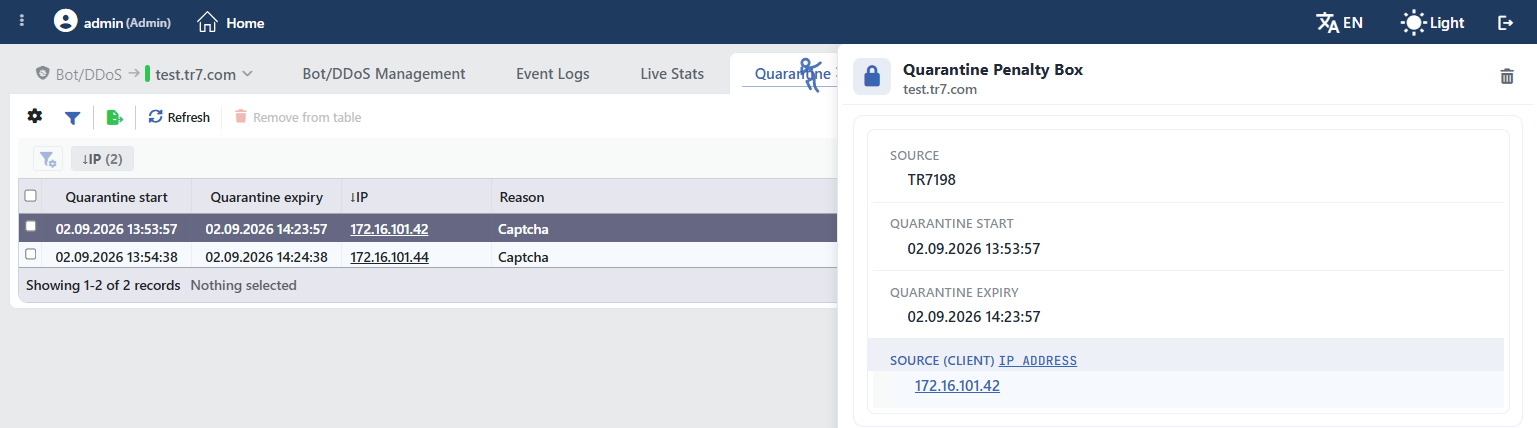The width and height of the screenshot is (1537, 428).
Task: Click the Nothing selected status text
Action: point(243,285)
